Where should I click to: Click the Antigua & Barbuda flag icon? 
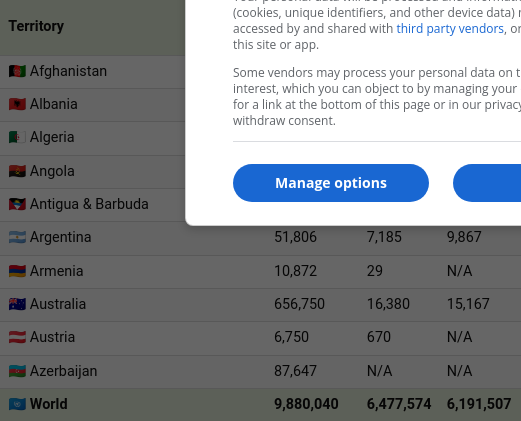coord(17,204)
